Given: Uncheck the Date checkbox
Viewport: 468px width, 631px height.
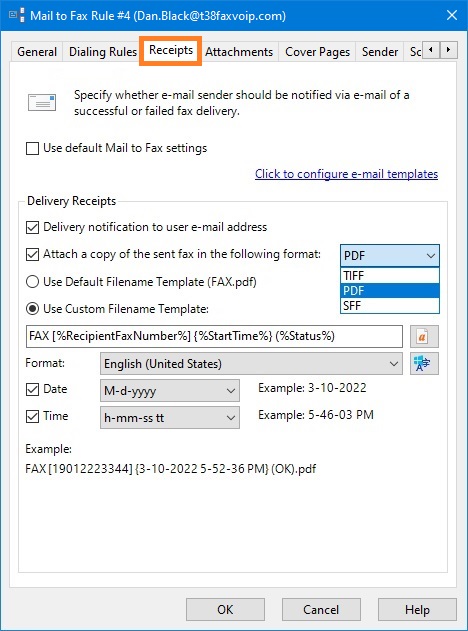Looking at the screenshot, I should (32, 390).
